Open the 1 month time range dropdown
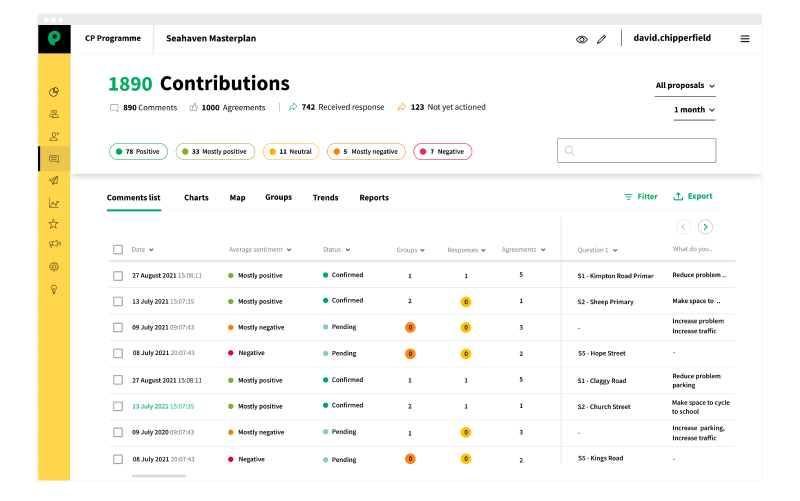The width and height of the screenshot is (800, 501). 694,110
